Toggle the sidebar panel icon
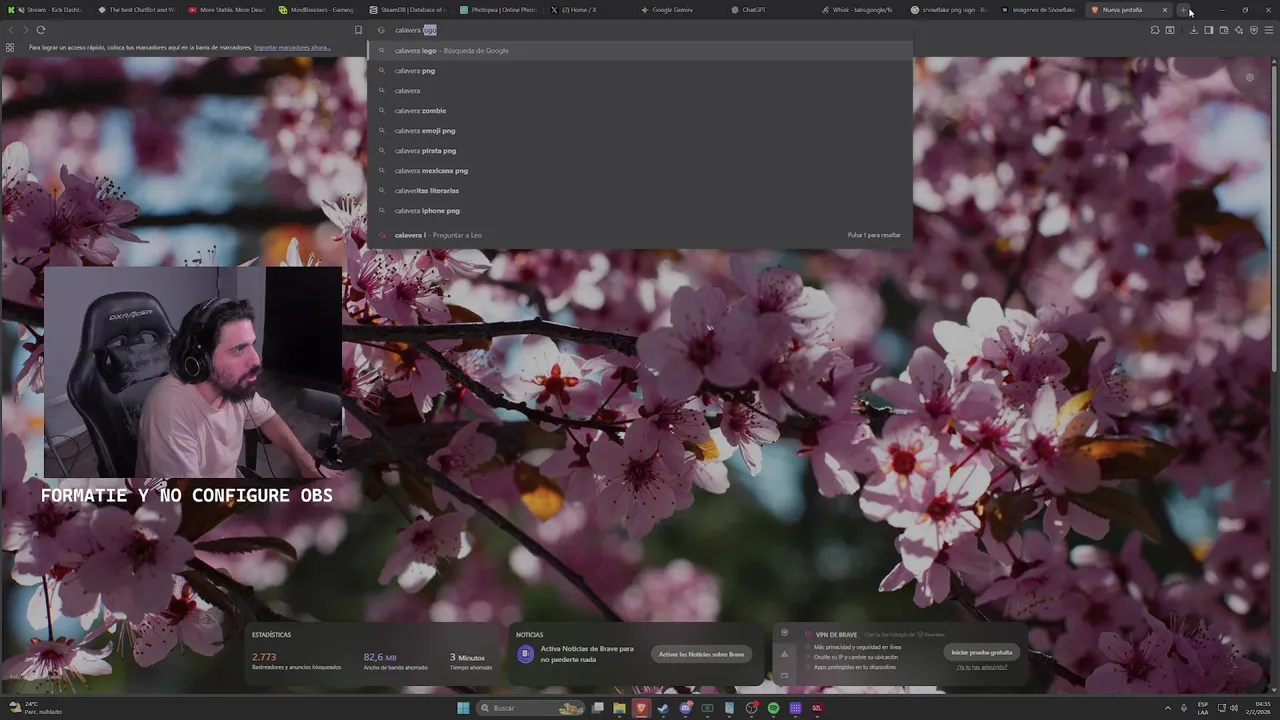 tap(1209, 30)
